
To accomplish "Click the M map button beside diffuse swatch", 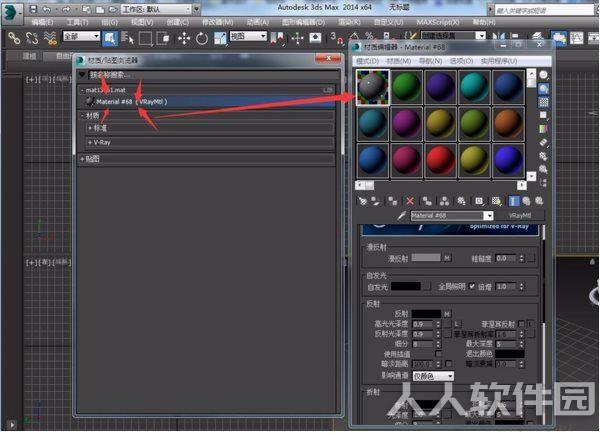I will point(447,258).
